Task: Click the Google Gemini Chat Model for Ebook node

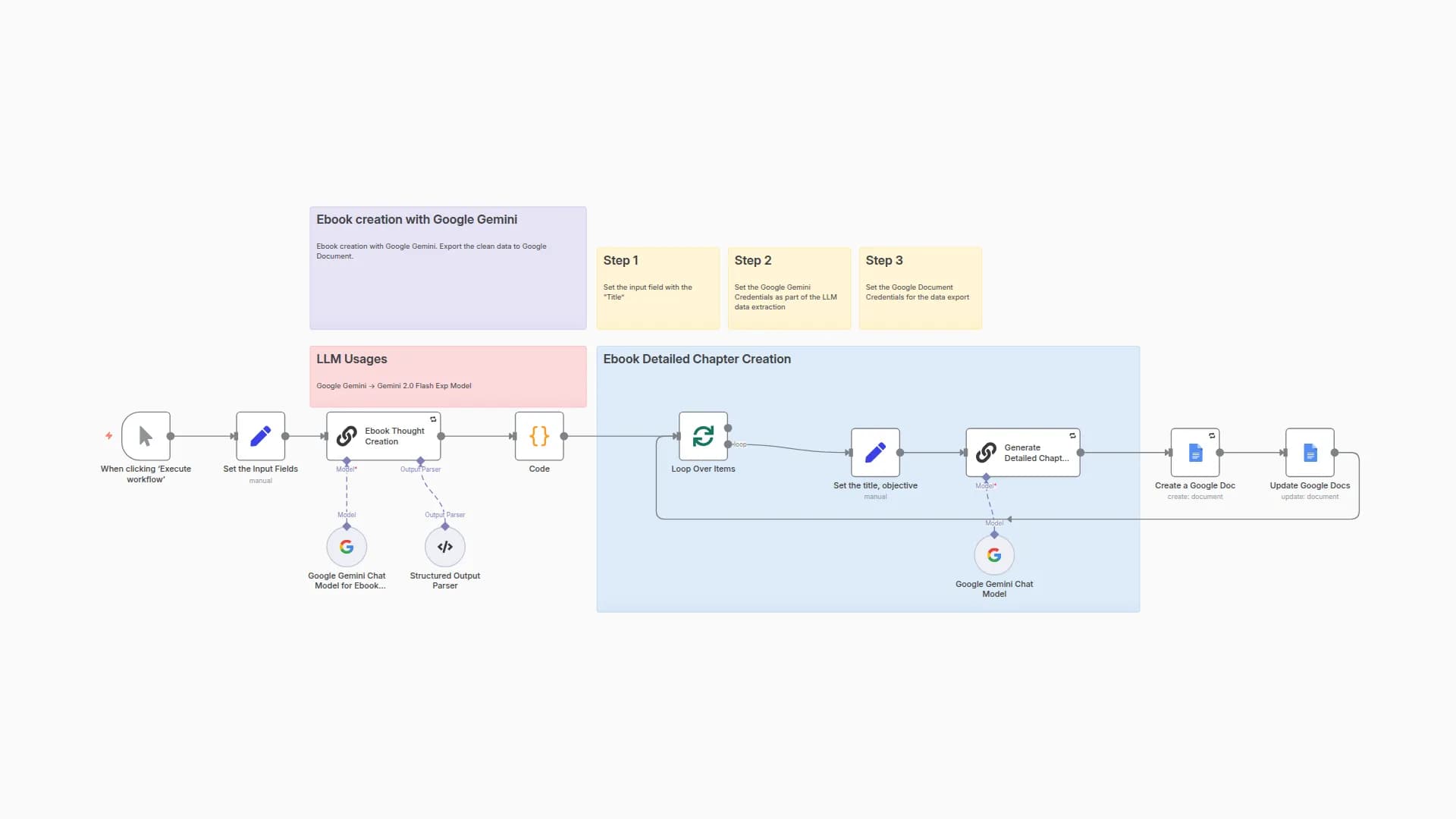Action: [x=347, y=547]
